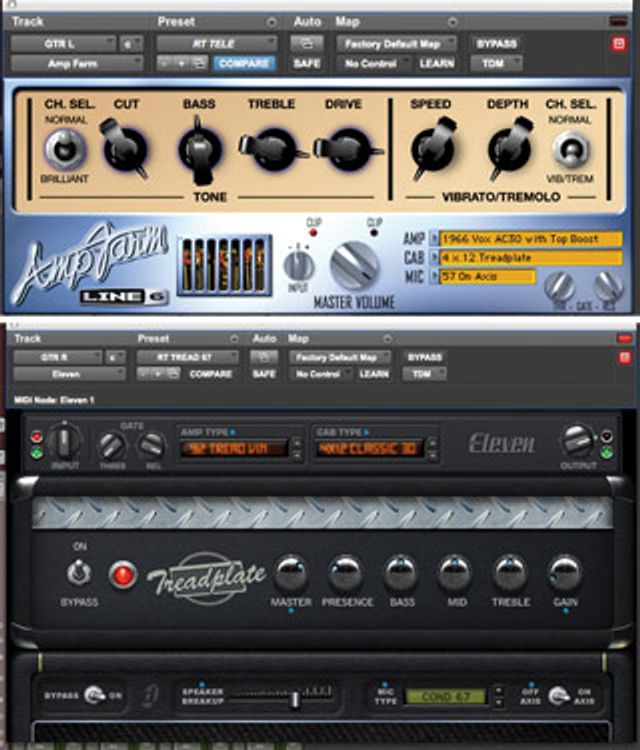Click the SPEAKER BREAKUP slider handle
This screenshot has height=750, width=640.
click(x=295, y=699)
